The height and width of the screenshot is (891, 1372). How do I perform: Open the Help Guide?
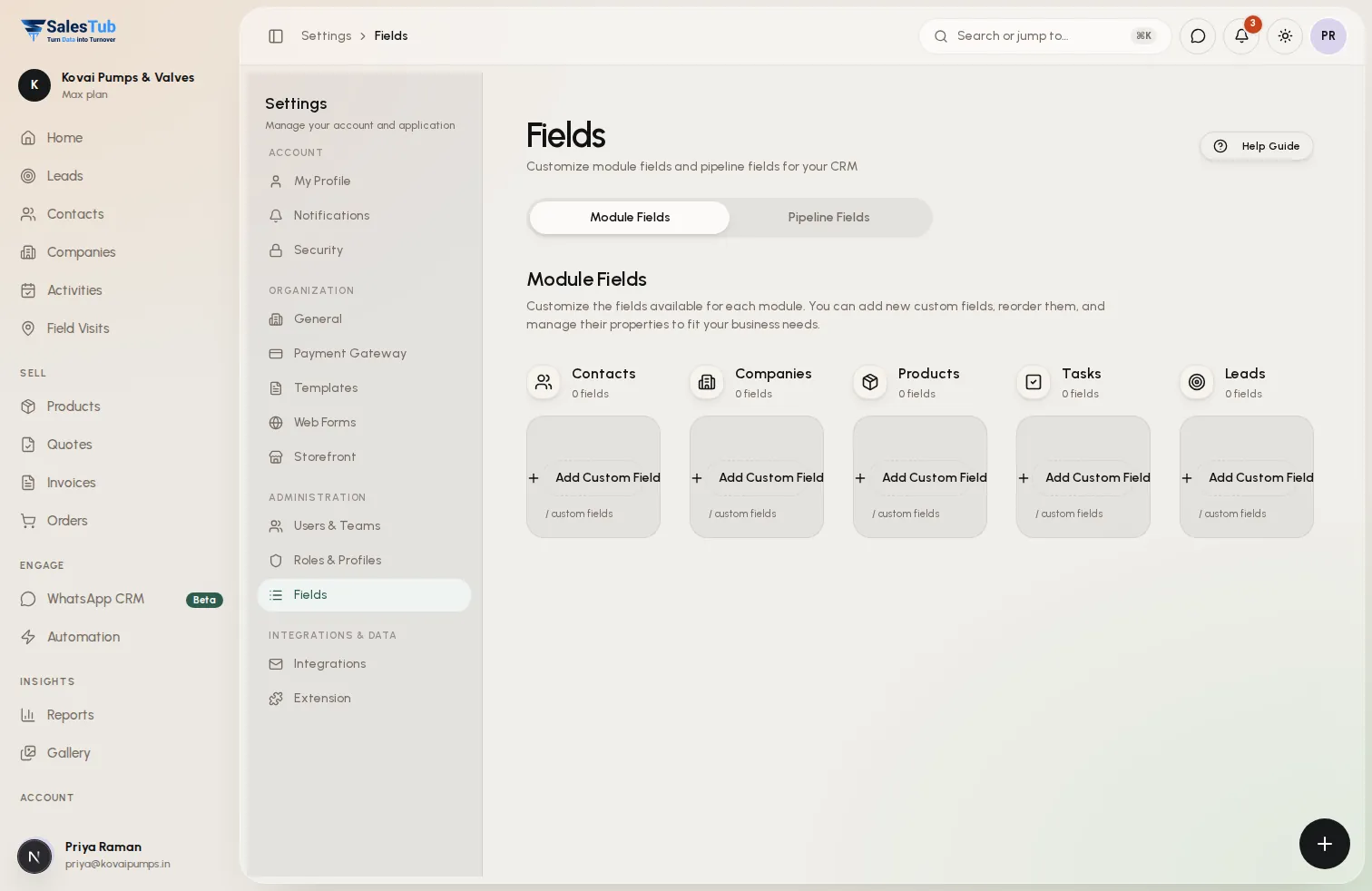pos(1257,146)
